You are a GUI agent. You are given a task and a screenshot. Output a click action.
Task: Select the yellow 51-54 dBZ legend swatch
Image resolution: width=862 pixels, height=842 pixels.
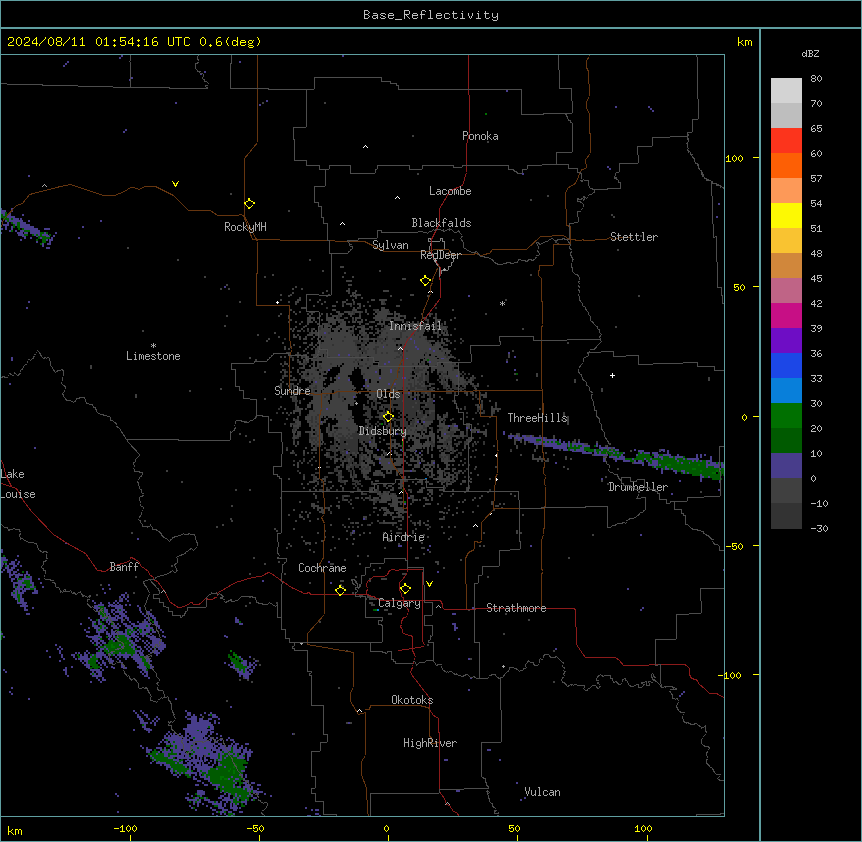click(x=786, y=215)
